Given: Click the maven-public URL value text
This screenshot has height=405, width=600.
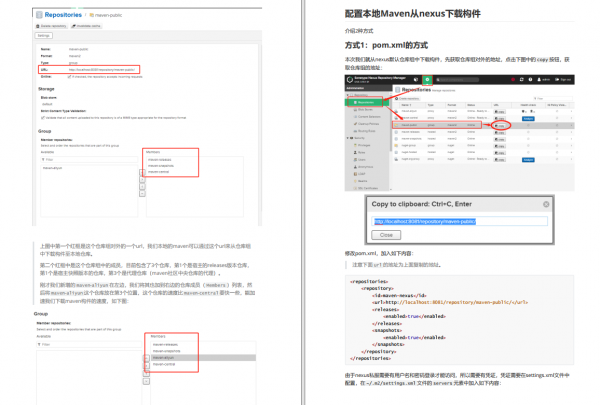Looking at the screenshot, I should 102,70.
